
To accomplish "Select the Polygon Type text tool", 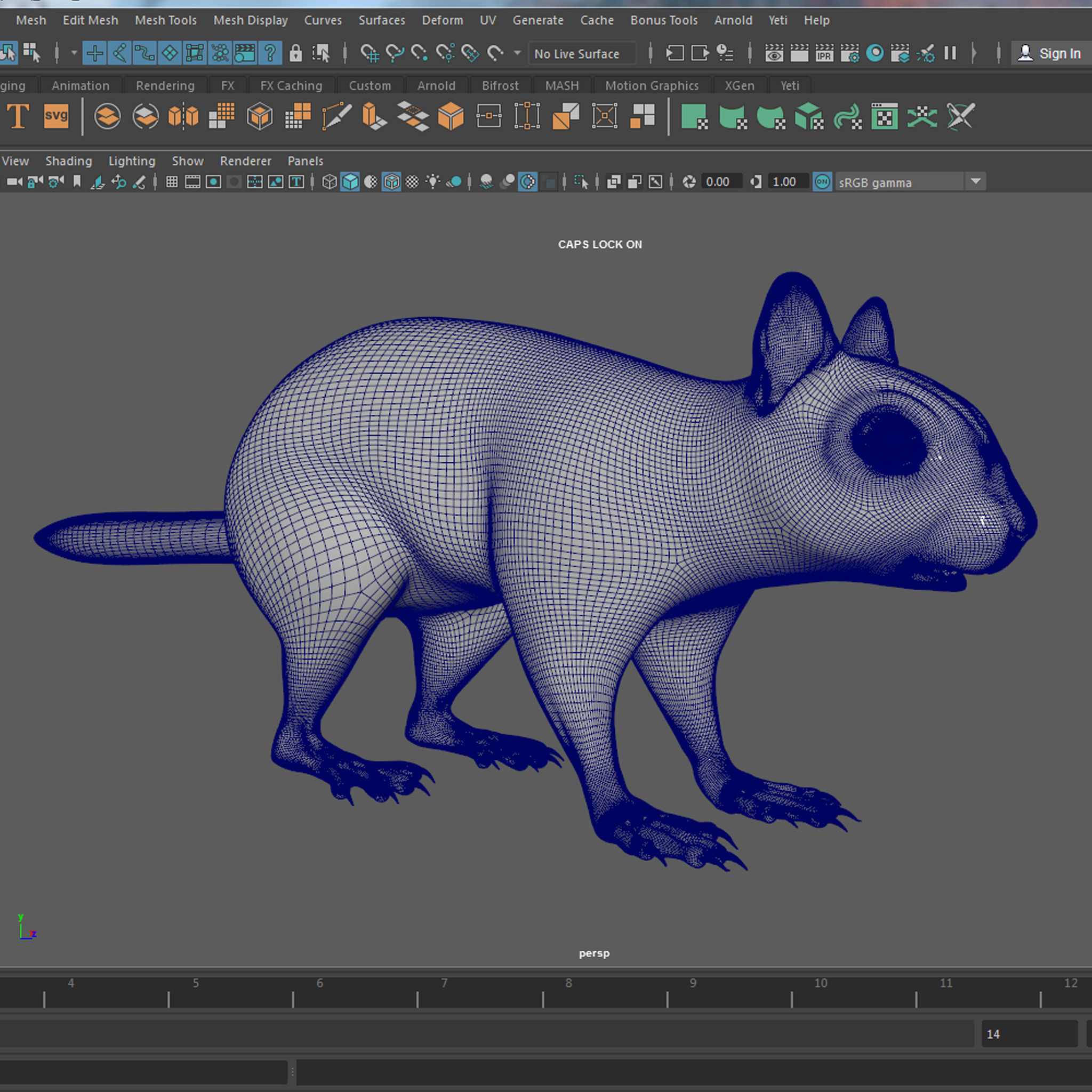I will click(18, 116).
